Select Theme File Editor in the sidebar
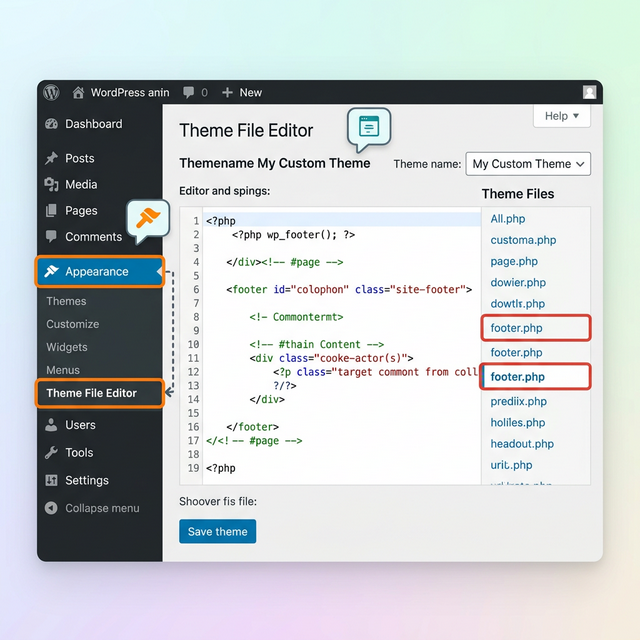 (100, 393)
